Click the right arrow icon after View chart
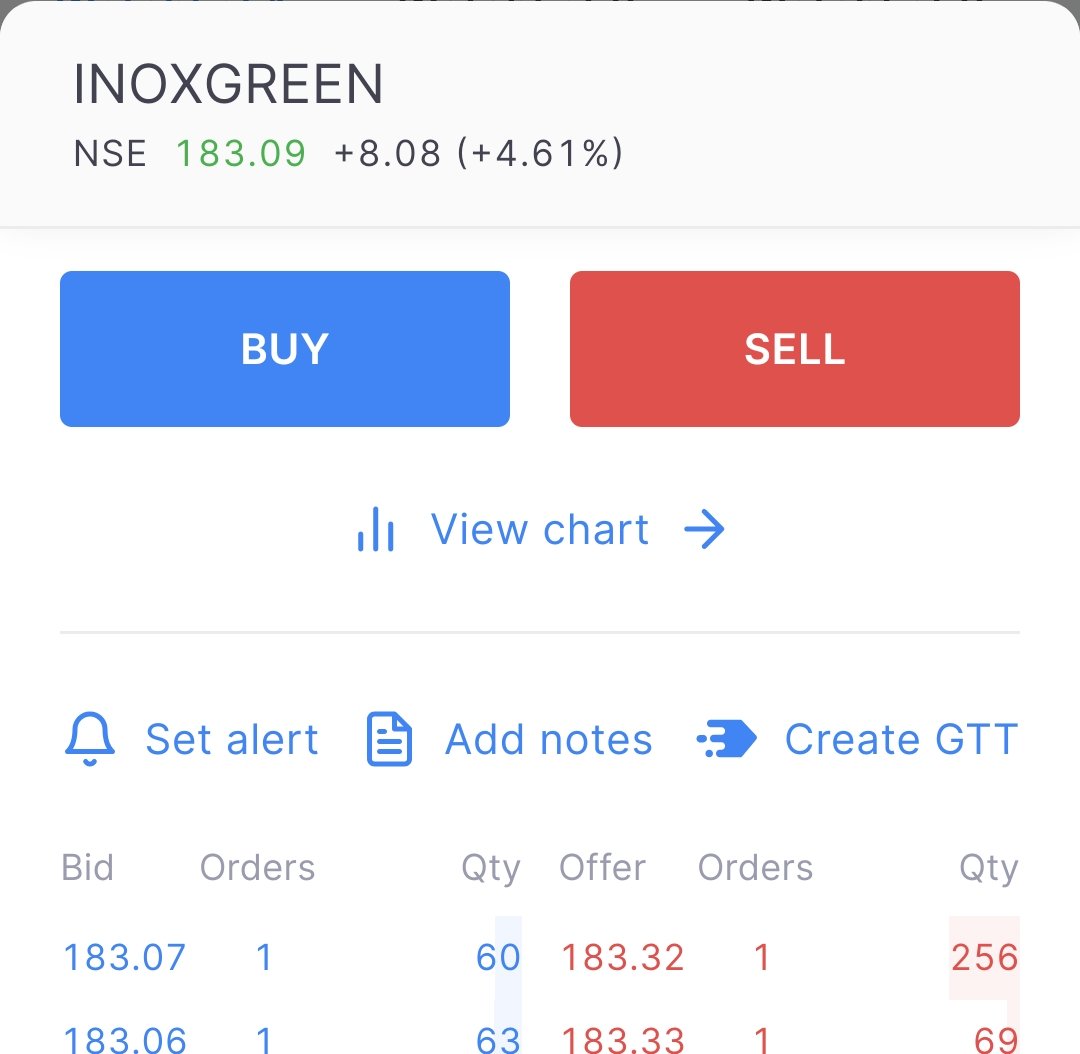The image size is (1080, 1054). pyautogui.click(x=704, y=529)
